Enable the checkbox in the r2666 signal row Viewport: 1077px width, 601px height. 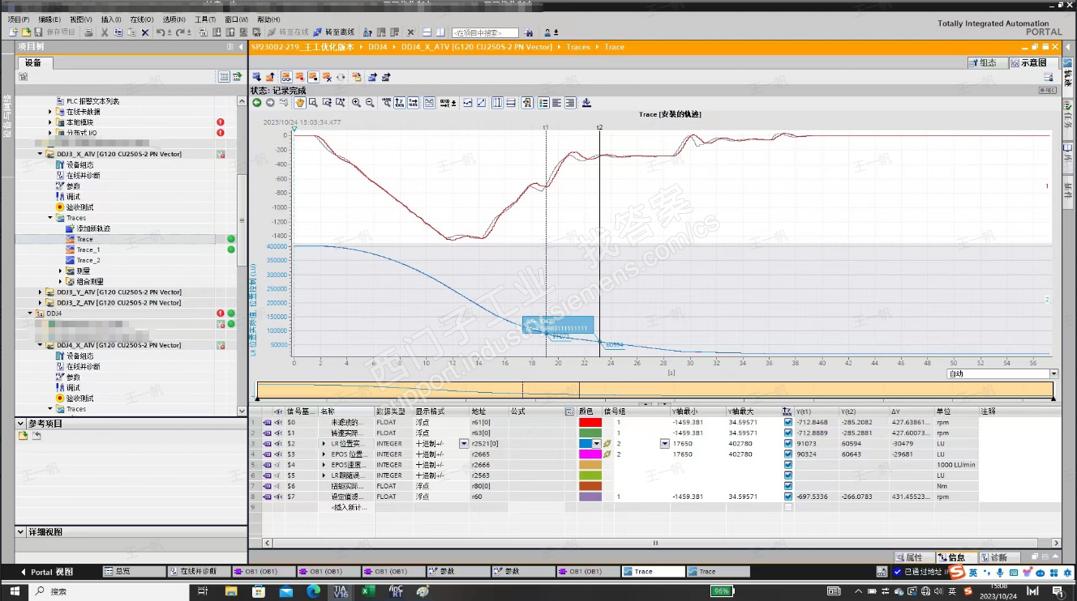click(788, 465)
